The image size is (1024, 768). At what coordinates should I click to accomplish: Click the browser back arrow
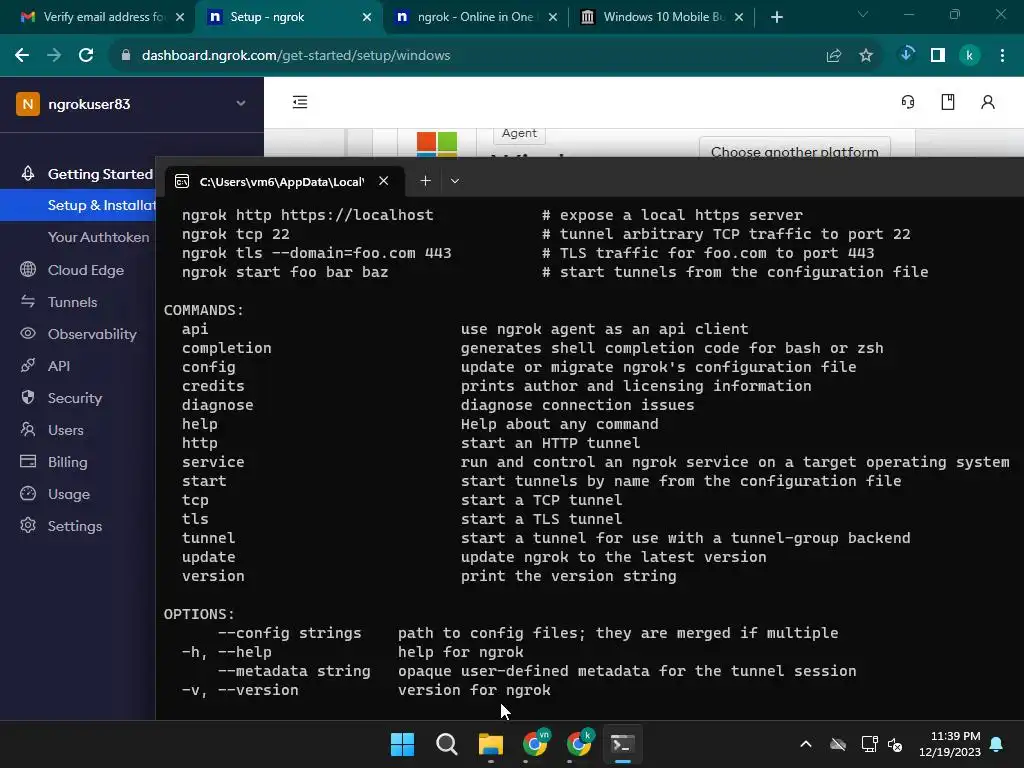click(x=22, y=56)
